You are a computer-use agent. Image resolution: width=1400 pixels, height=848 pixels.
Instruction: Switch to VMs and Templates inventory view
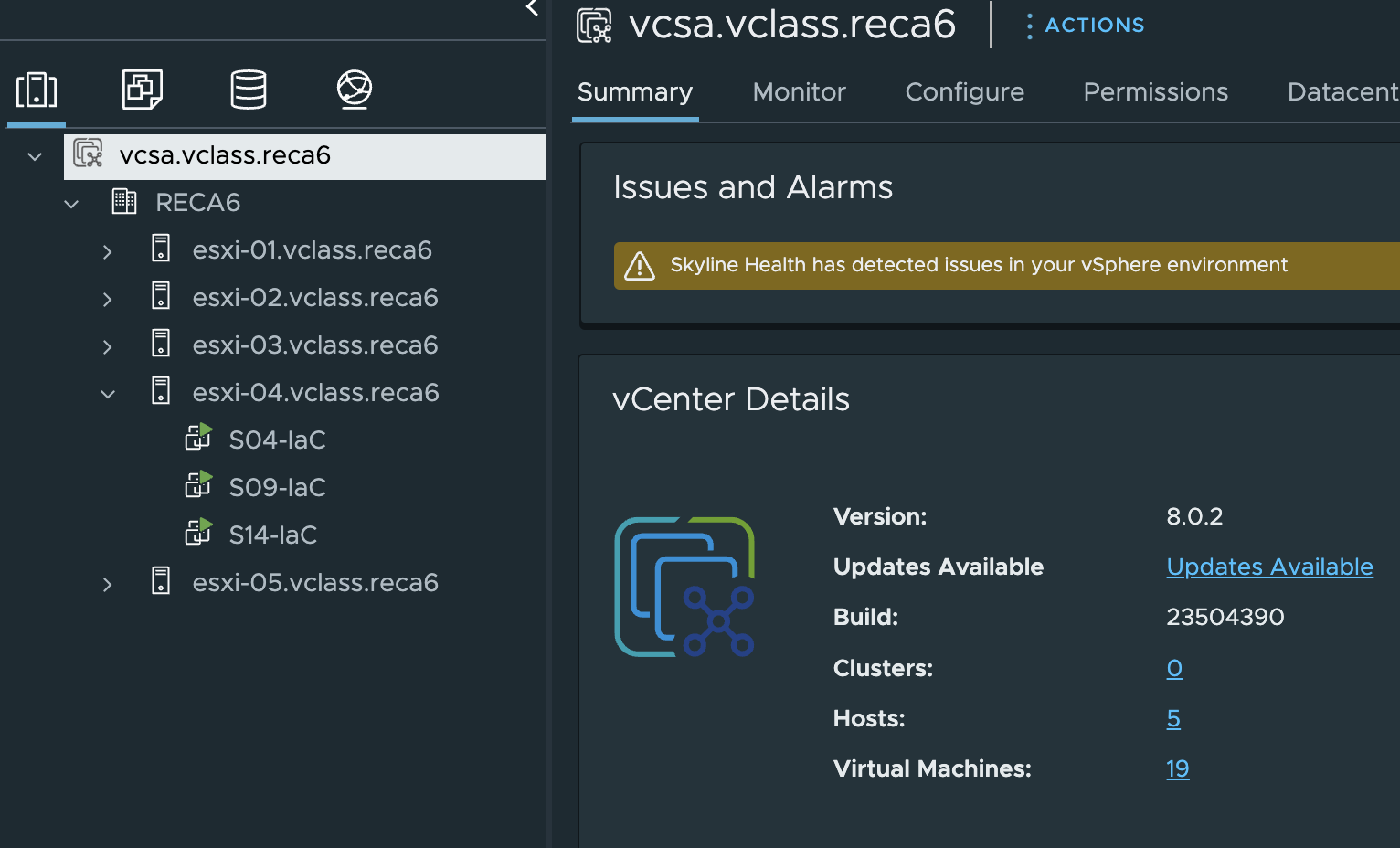(143, 90)
